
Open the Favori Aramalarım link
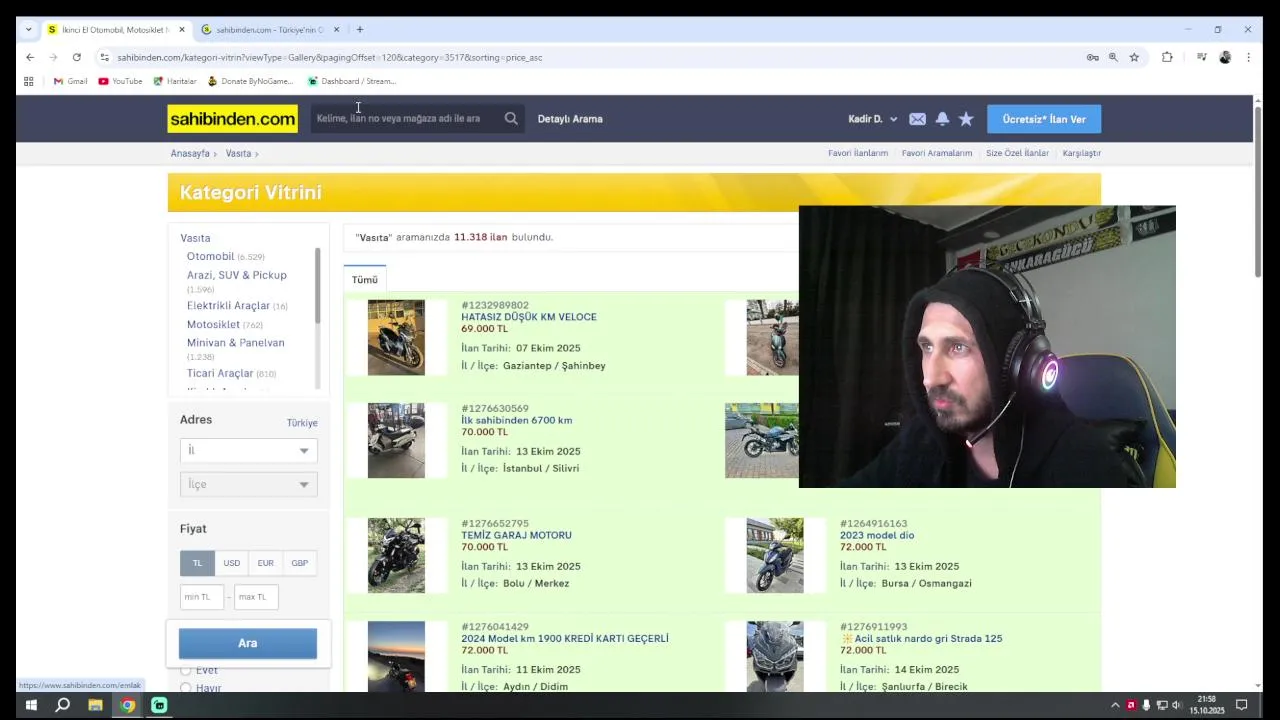[937, 153]
